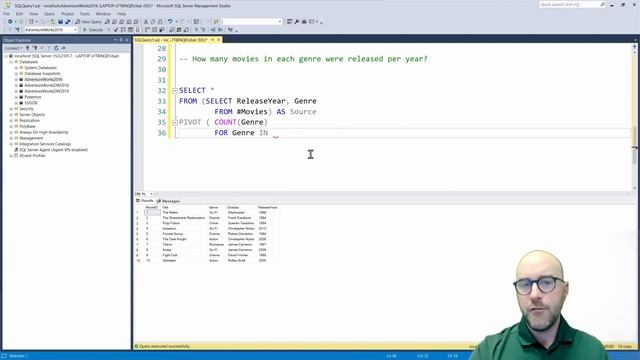Collapse the SELECT statement outline at line 32
This screenshot has width=640, height=360.
tap(175, 91)
